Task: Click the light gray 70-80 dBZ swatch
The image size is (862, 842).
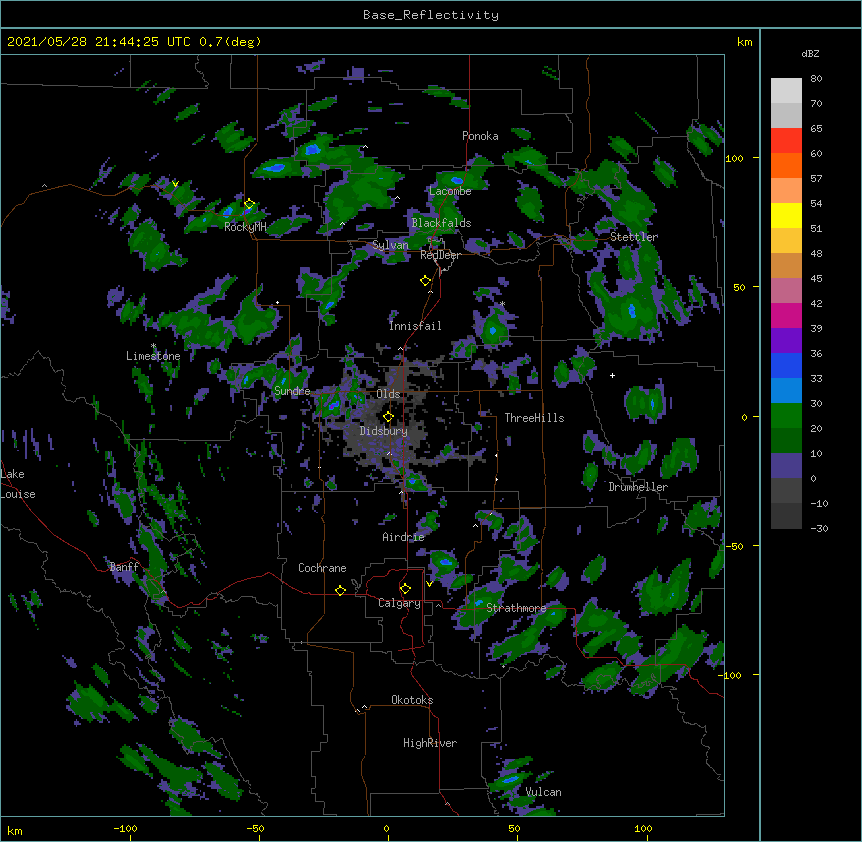Action: coord(786,91)
